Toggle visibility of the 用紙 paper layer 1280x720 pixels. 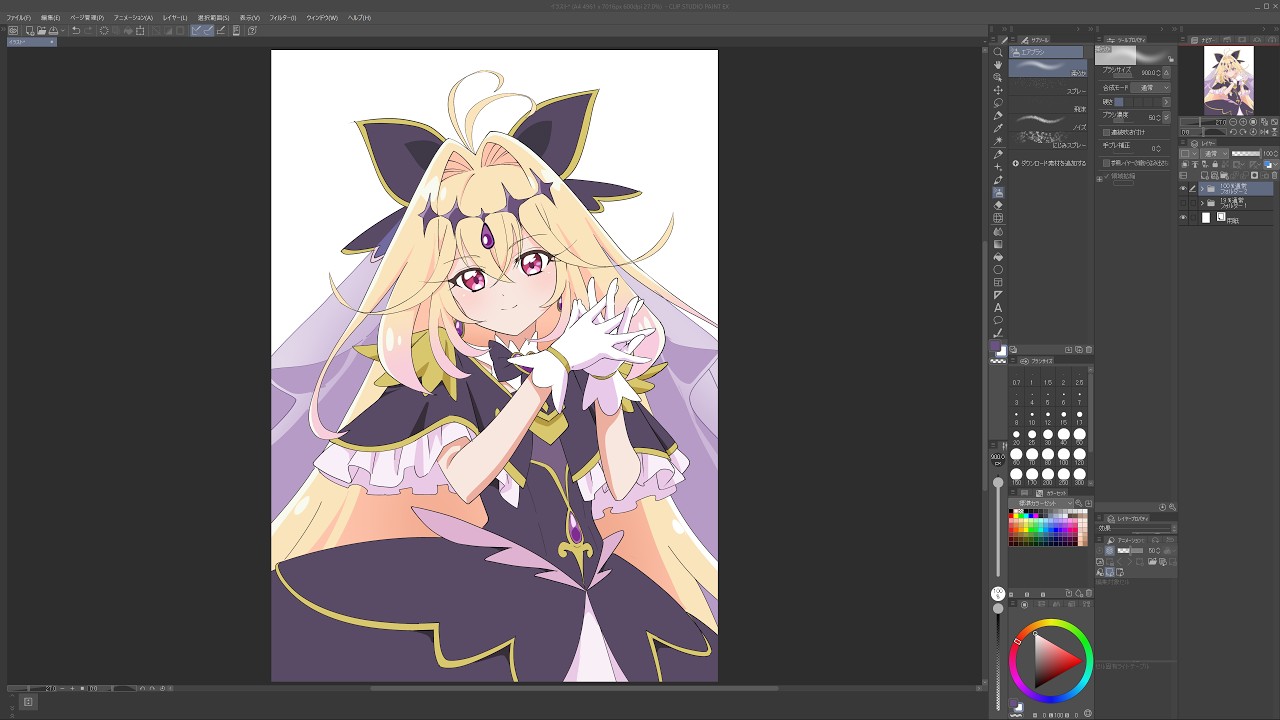click(x=1183, y=218)
